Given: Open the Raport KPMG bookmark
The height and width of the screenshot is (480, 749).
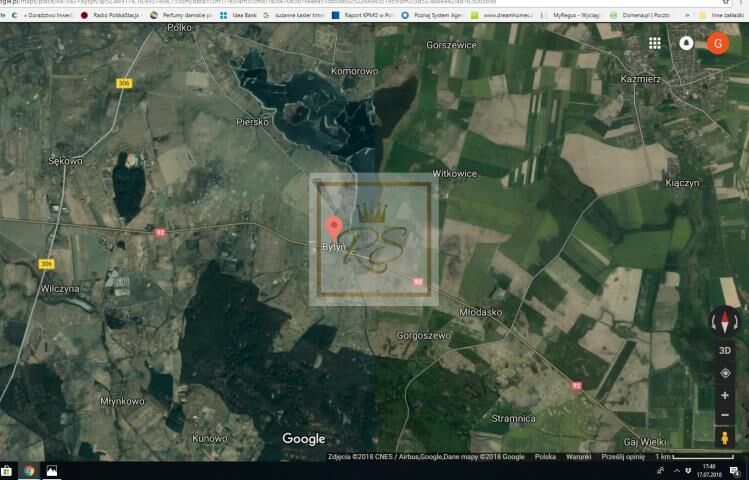Looking at the screenshot, I should click(363, 15).
